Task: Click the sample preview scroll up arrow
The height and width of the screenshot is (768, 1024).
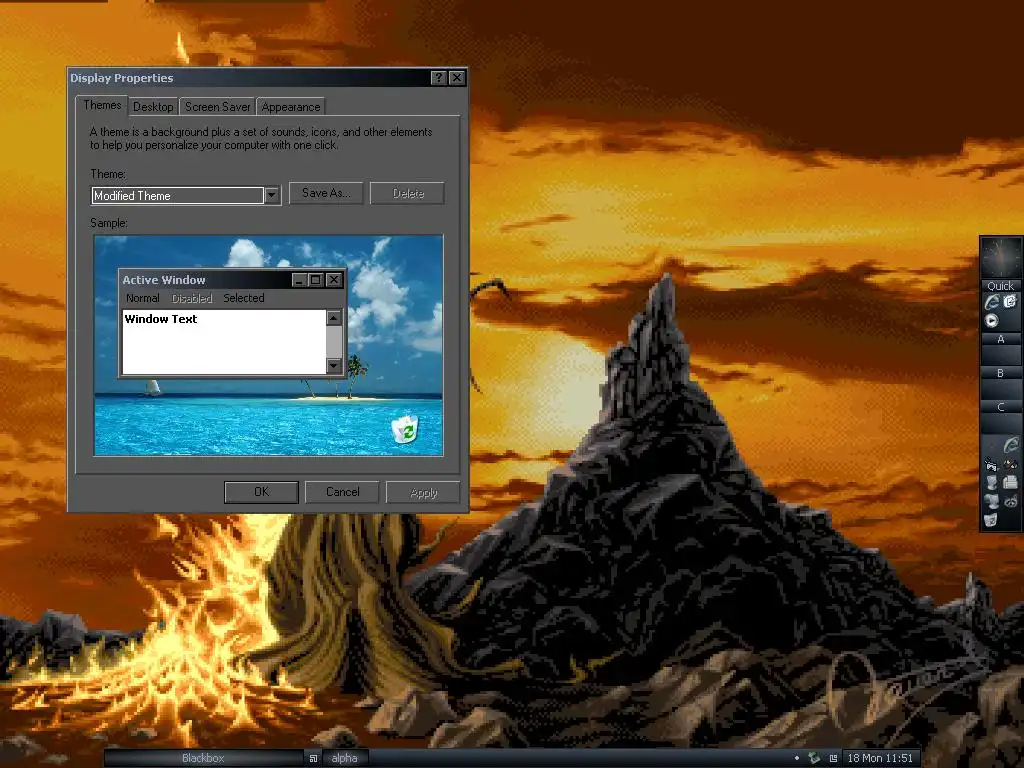Action: pyautogui.click(x=334, y=317)
